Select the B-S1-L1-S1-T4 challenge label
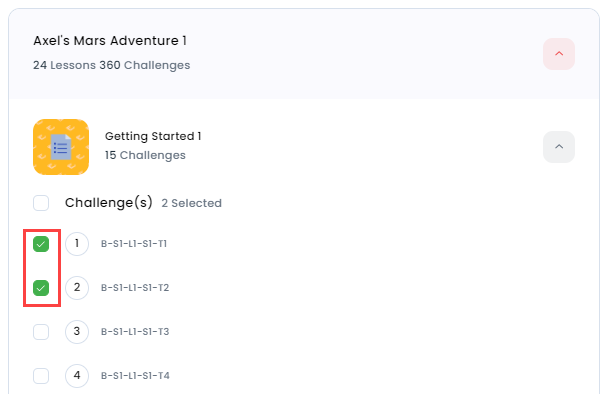Image resolution: width=608 pixels, height=394 pixels. [135, 376]
